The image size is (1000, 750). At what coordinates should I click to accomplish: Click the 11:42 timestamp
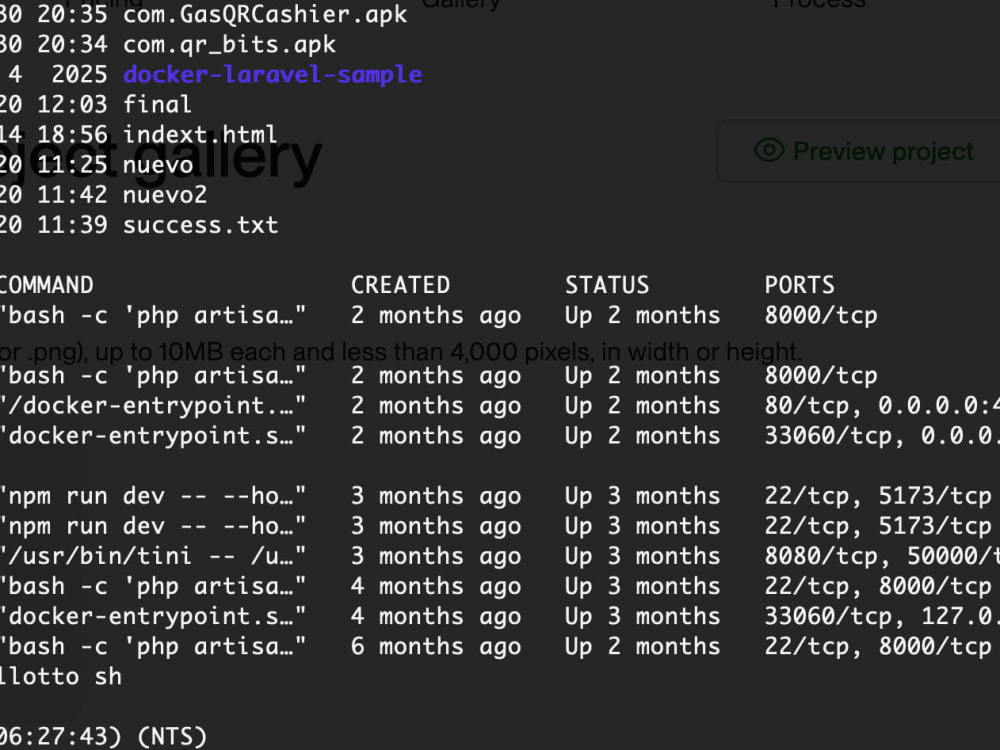pos(72,195)
